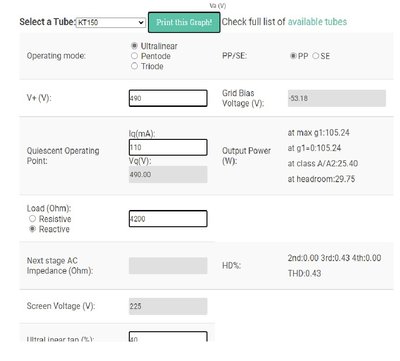Click the KT150 dropdown arrow

[x=141, y=22]
